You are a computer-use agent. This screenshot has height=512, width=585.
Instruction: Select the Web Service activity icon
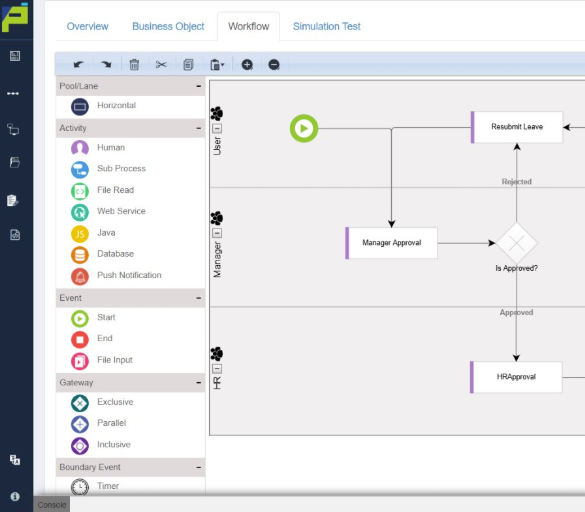click(x=80, y=213)
